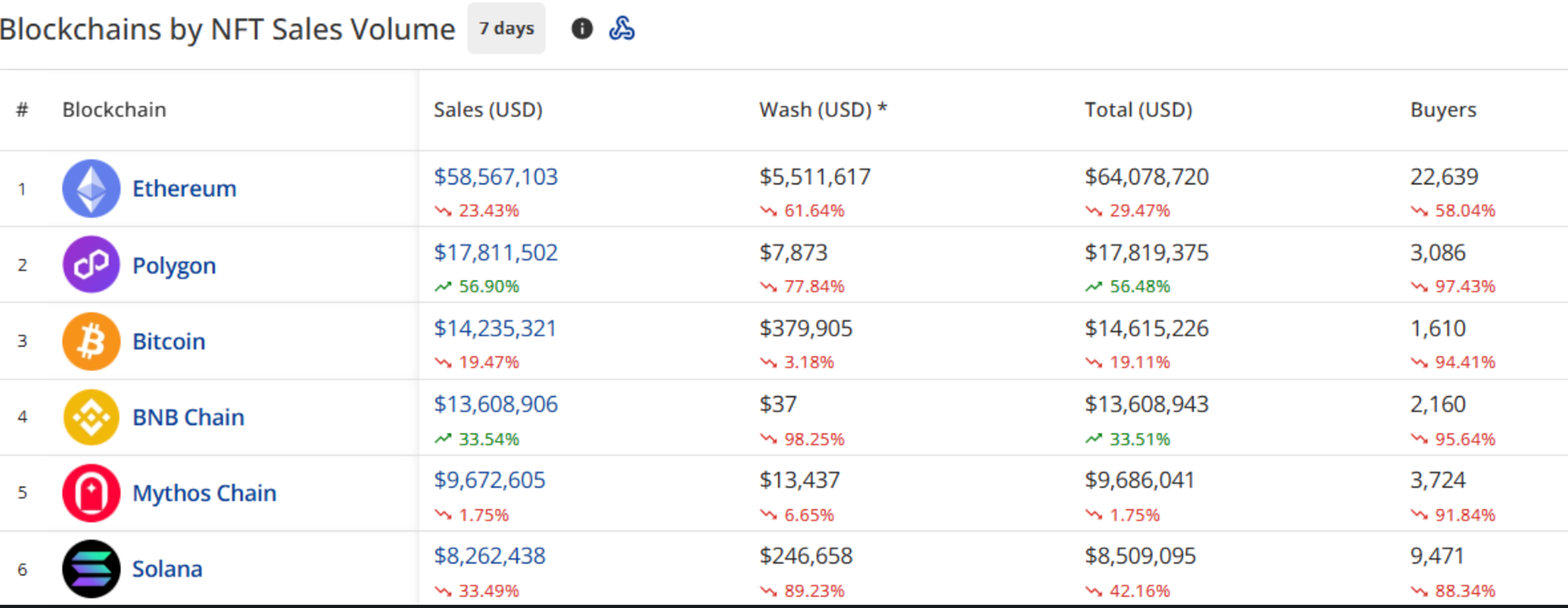Screen dimensions: 1568x608
Task: Click Mythos Chain wash change 6.65%
Action: pos(797,515)
